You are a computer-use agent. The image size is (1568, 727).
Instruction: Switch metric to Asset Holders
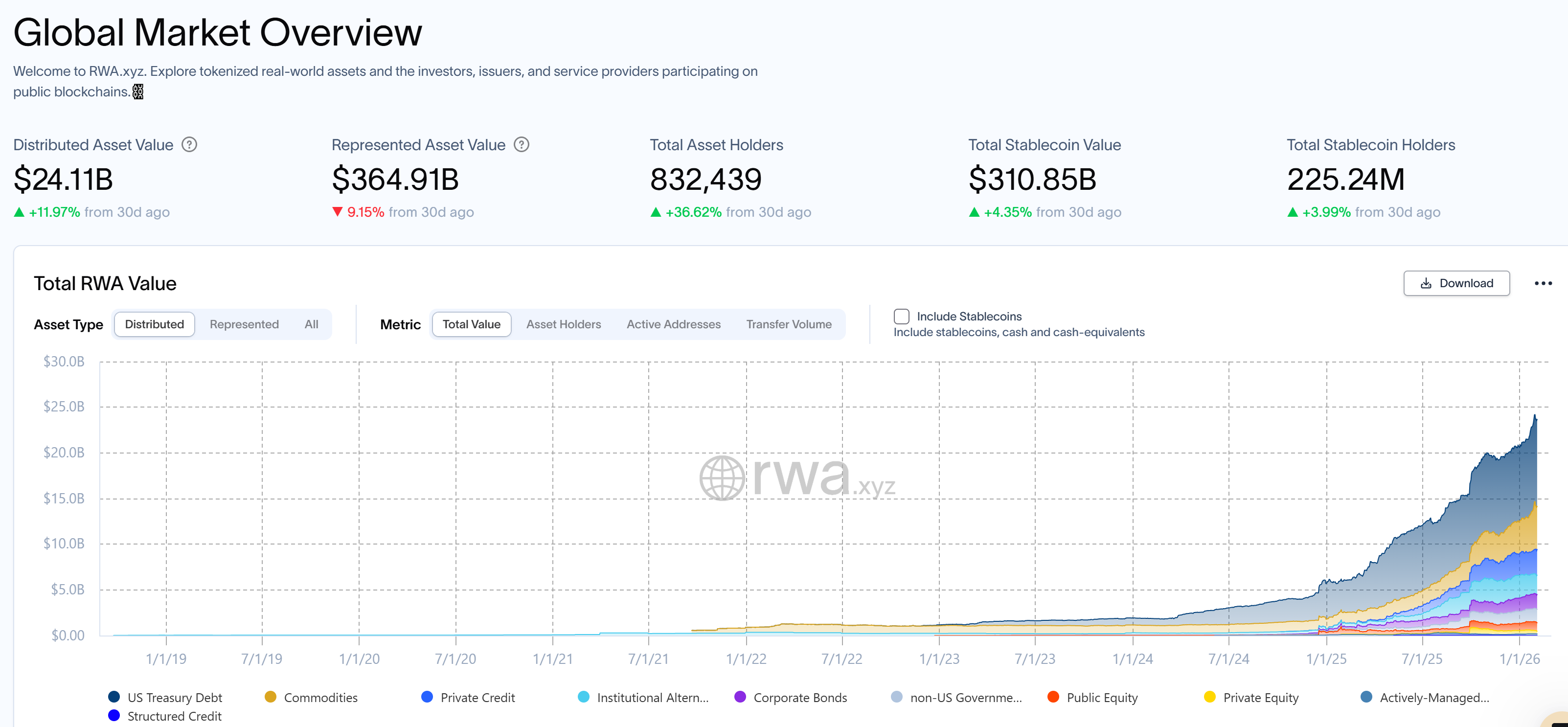(563, 324)
